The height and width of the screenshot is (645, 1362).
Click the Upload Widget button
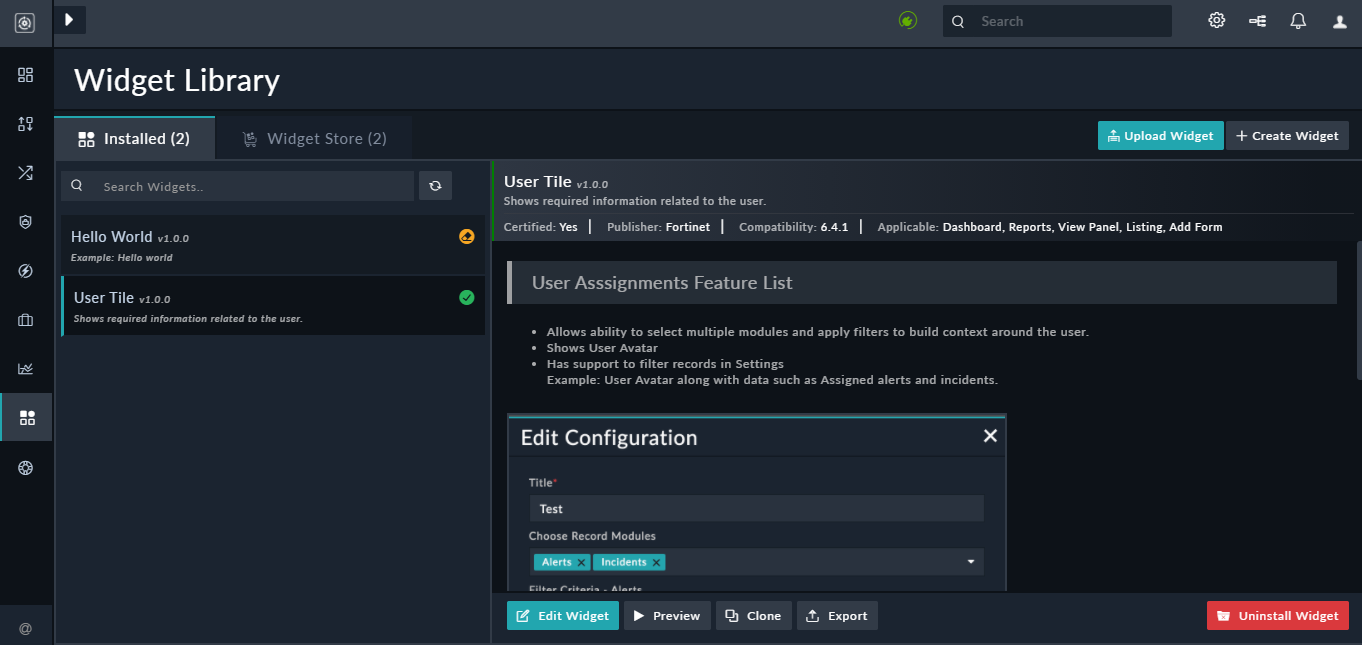coord(1160,136)
